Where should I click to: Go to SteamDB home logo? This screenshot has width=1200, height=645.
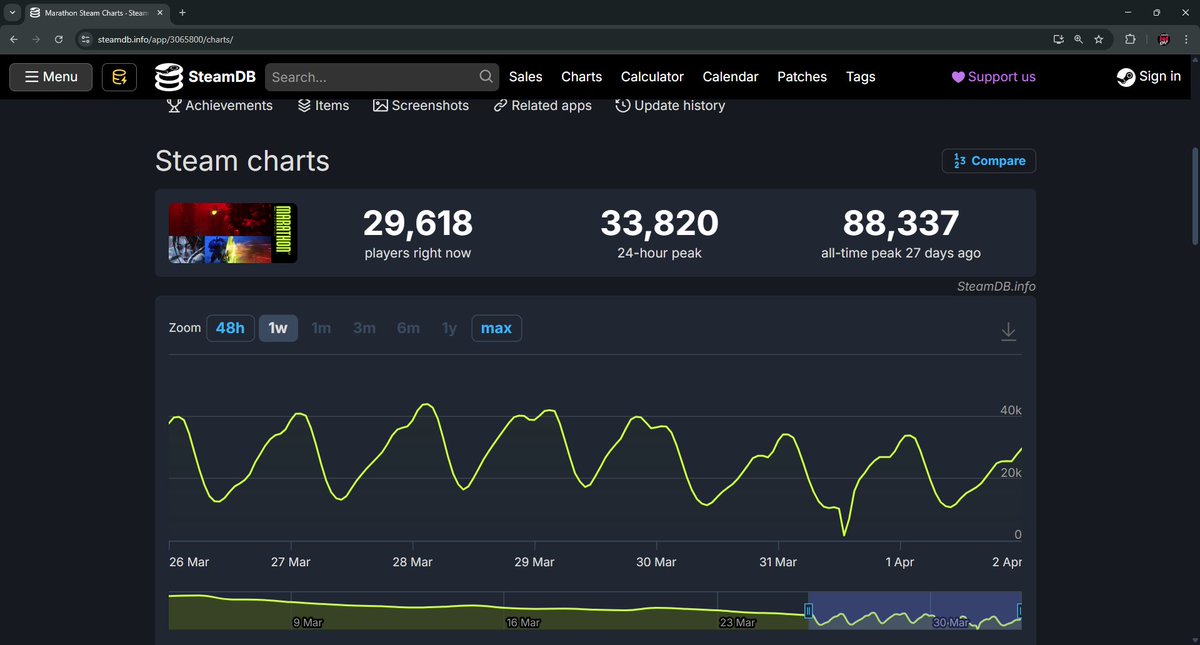205,77
